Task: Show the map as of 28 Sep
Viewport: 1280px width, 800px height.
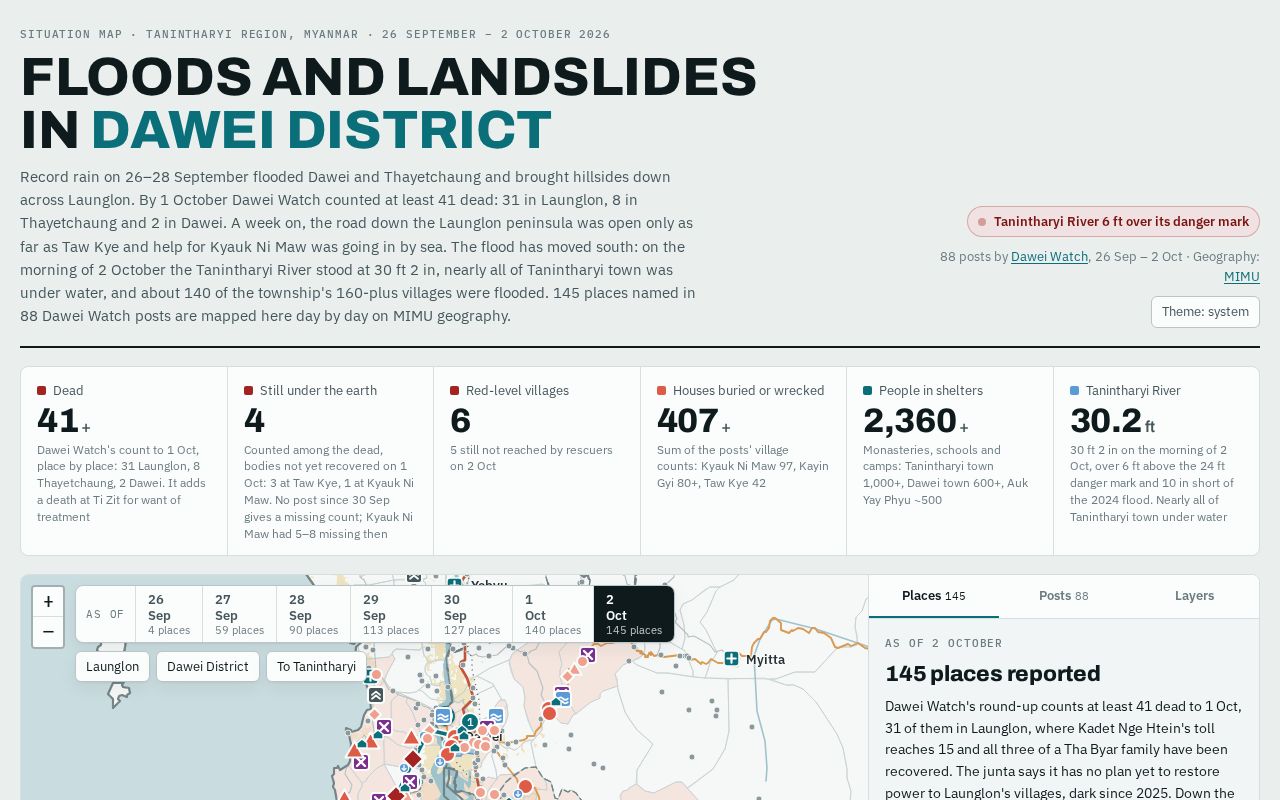Action: 313,614
